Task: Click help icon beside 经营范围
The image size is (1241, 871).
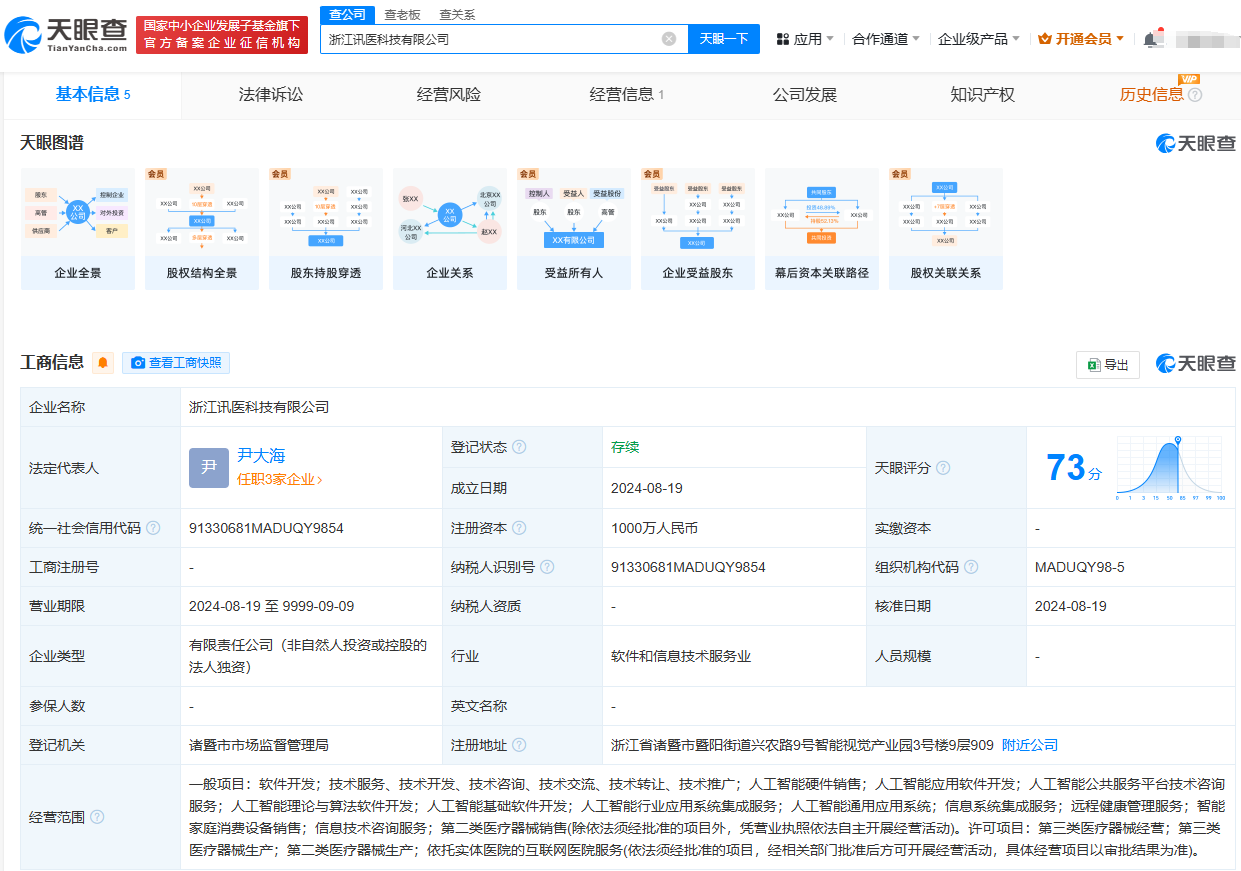Action: click(x=97, y=817)
